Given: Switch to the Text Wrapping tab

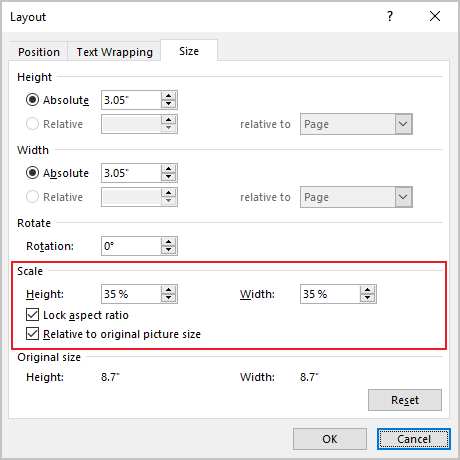Looking at the screenshot, I should point(114,52).
